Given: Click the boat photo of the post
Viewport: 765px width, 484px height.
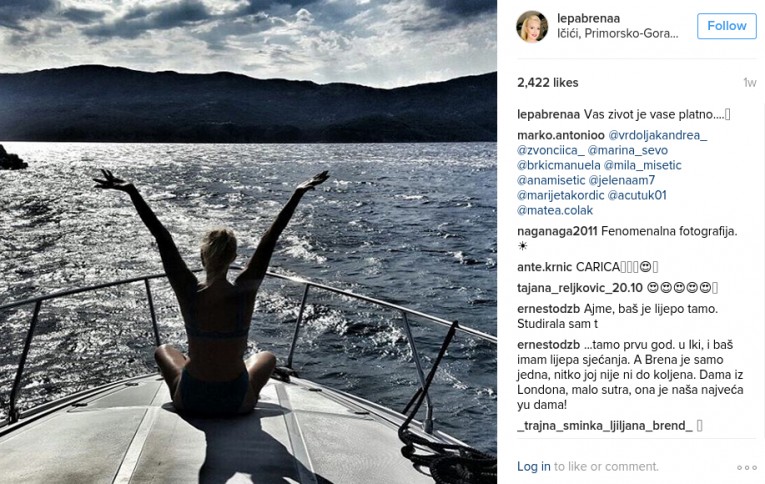Looking at the screenshot, I should (248, 242).
